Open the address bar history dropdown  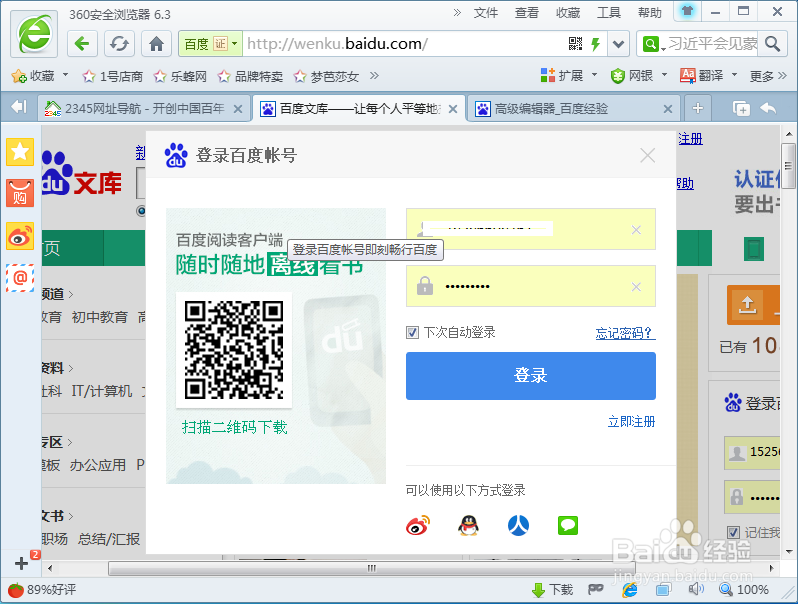point(618,44)
